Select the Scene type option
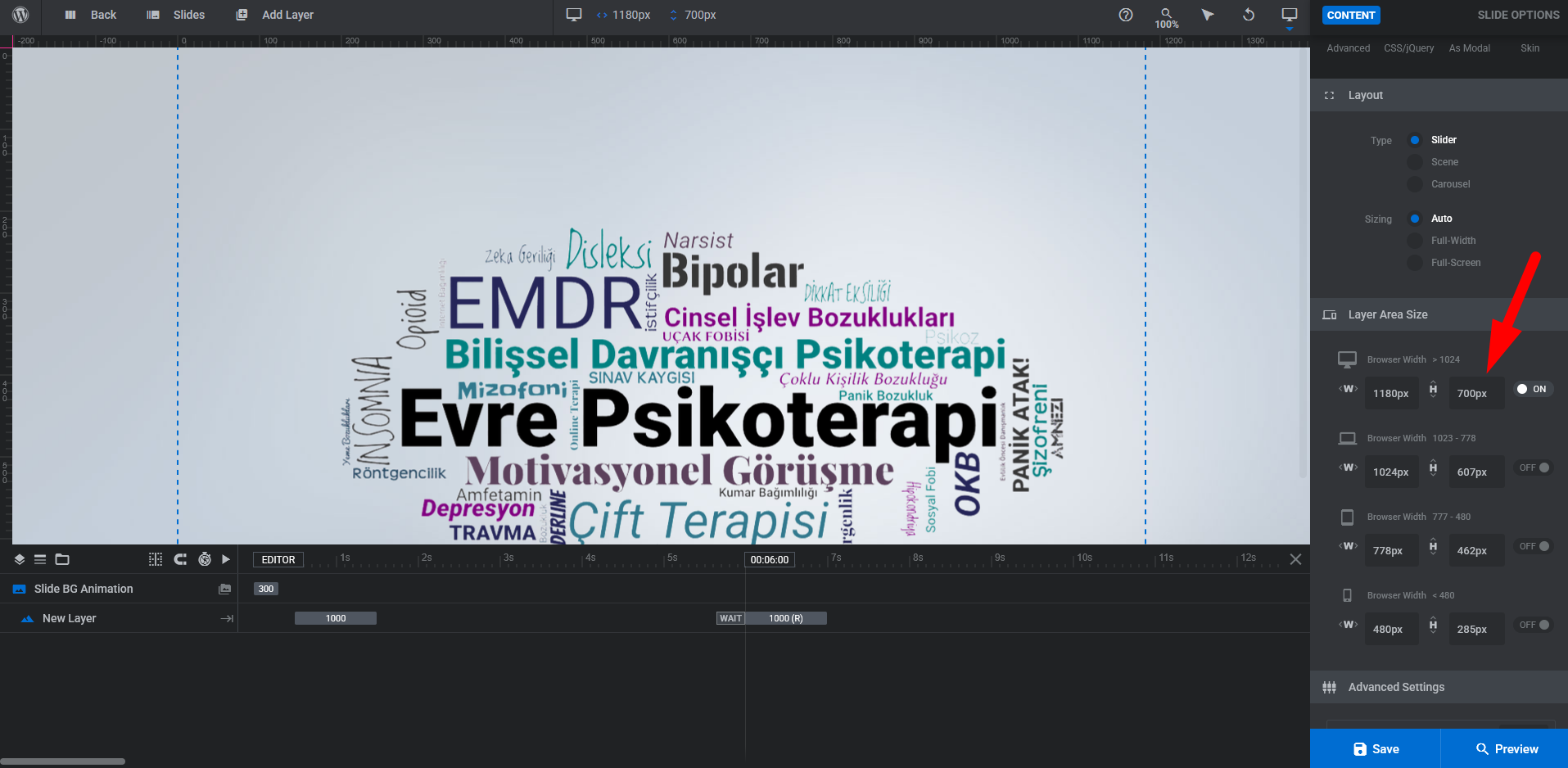Screen dimensions: 1568x768 [1415, 162]
